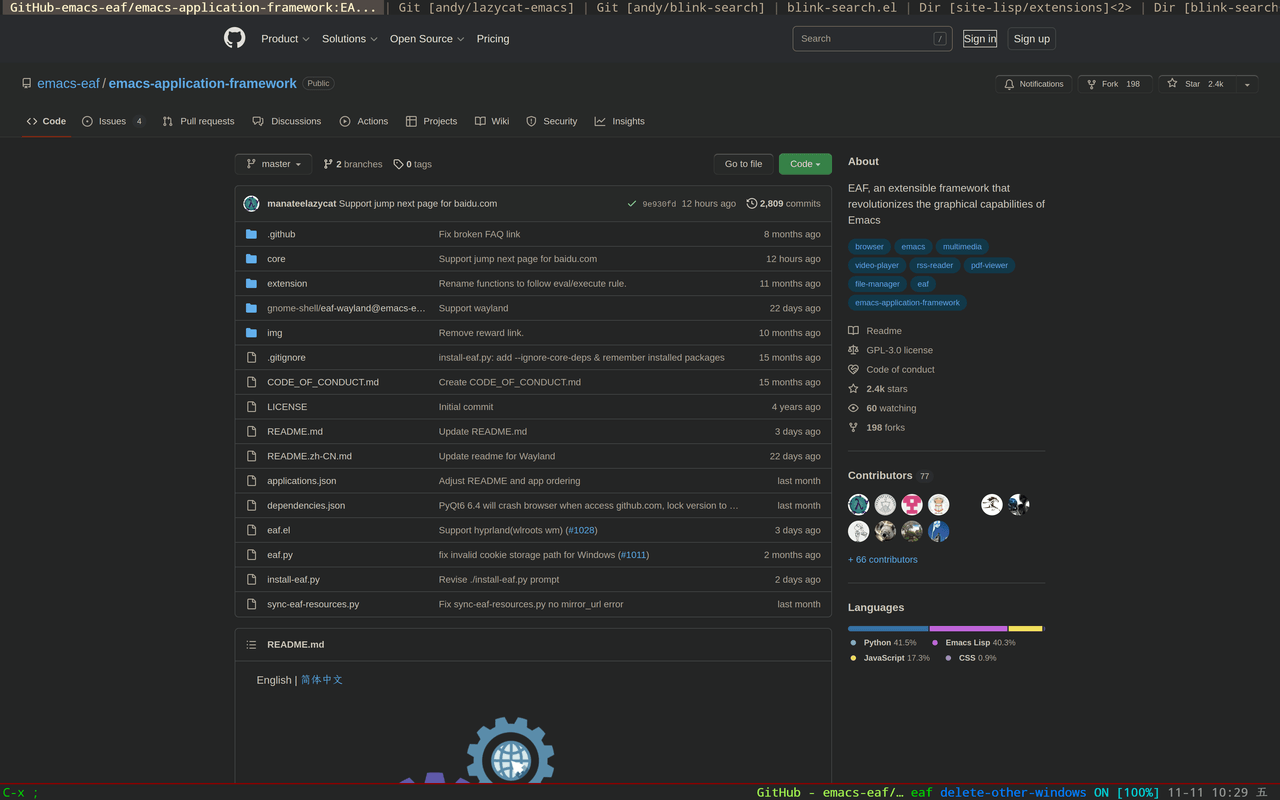Click the Sign in link
The width and height of the screenshot is (1280, 800).
(980, 39)
